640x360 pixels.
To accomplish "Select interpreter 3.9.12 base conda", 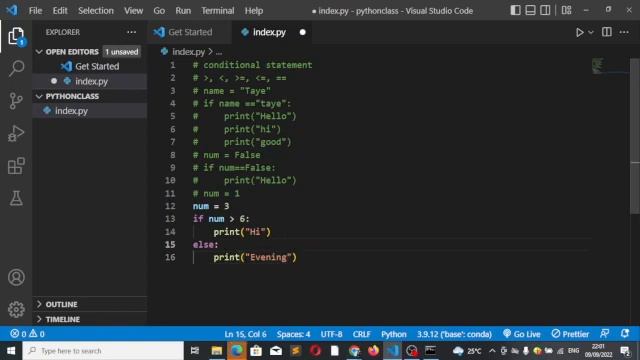I will tap(454, 334).
